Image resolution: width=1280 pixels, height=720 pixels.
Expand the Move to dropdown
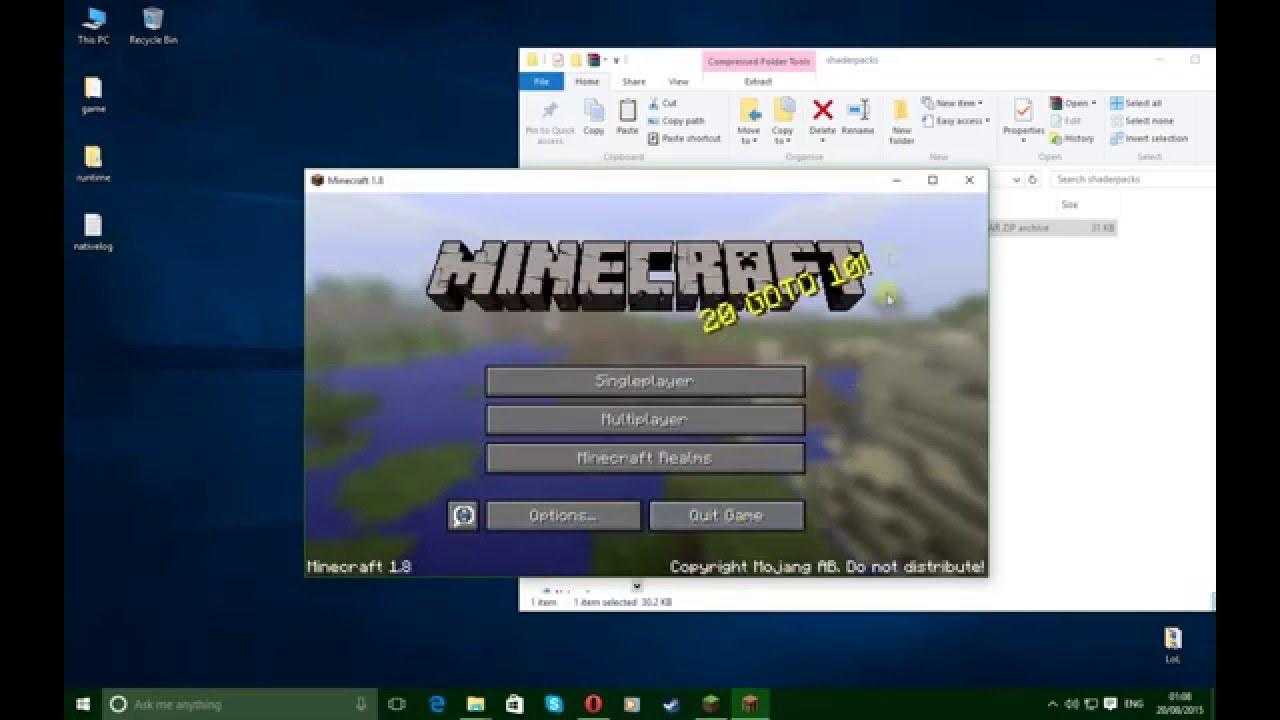click(x=749, y=121)
